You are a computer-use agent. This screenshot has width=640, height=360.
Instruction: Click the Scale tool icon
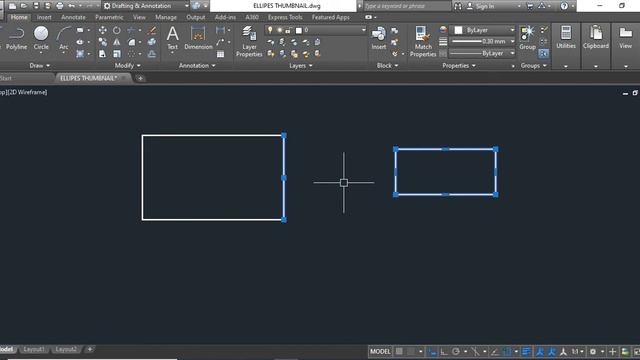[x=117, y=54]
